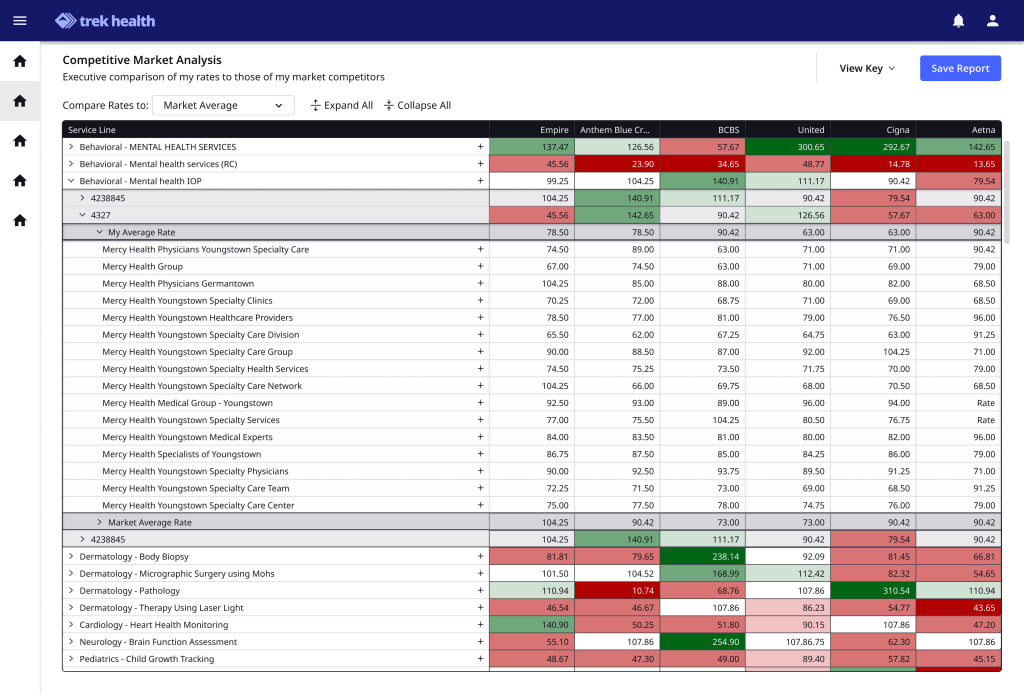Collapse the 4327 row group

click(x=82, y=215)
